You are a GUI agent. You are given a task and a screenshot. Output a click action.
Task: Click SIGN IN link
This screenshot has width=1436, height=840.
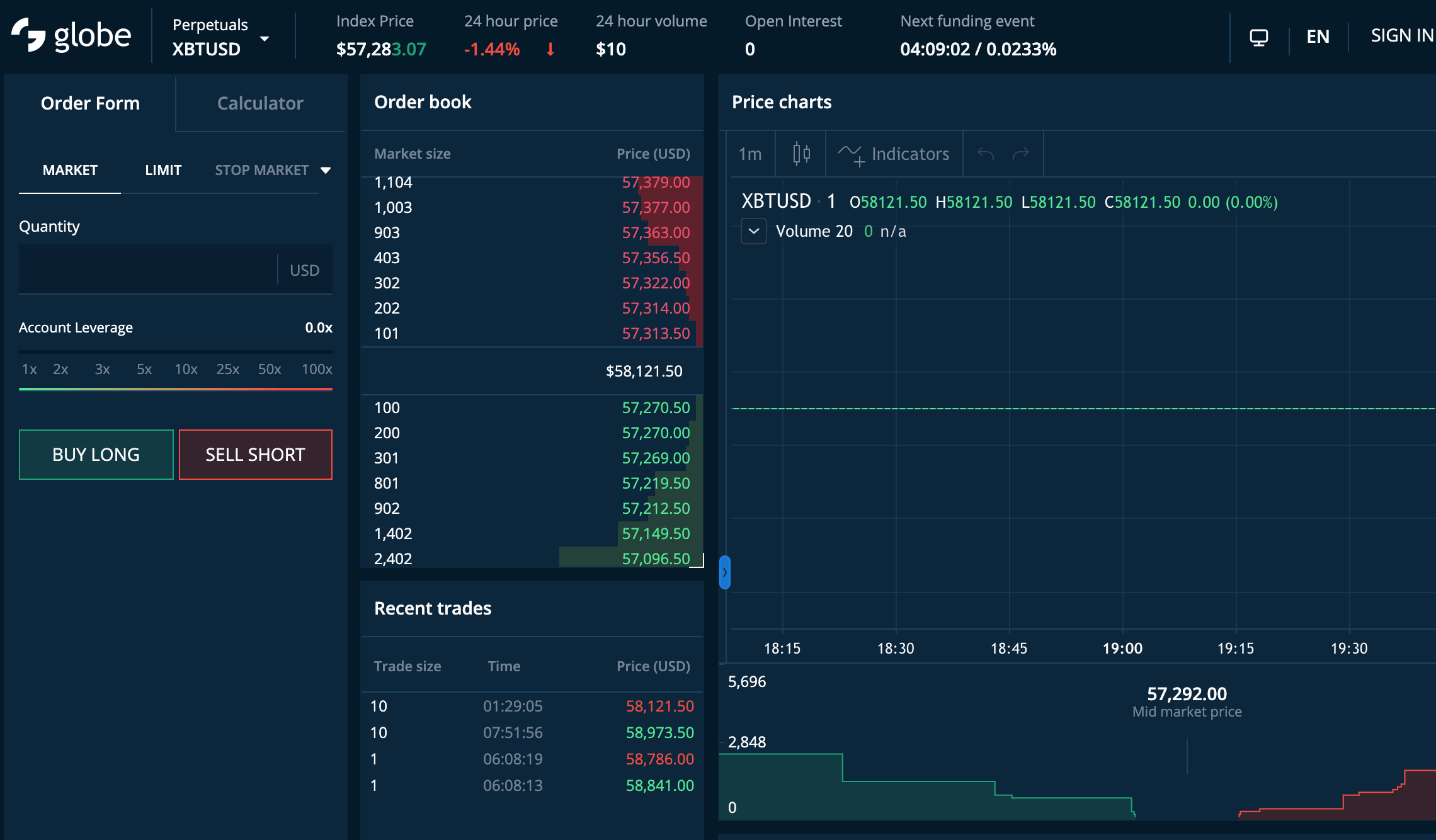pyautogui.click(x=1403, y=36)
